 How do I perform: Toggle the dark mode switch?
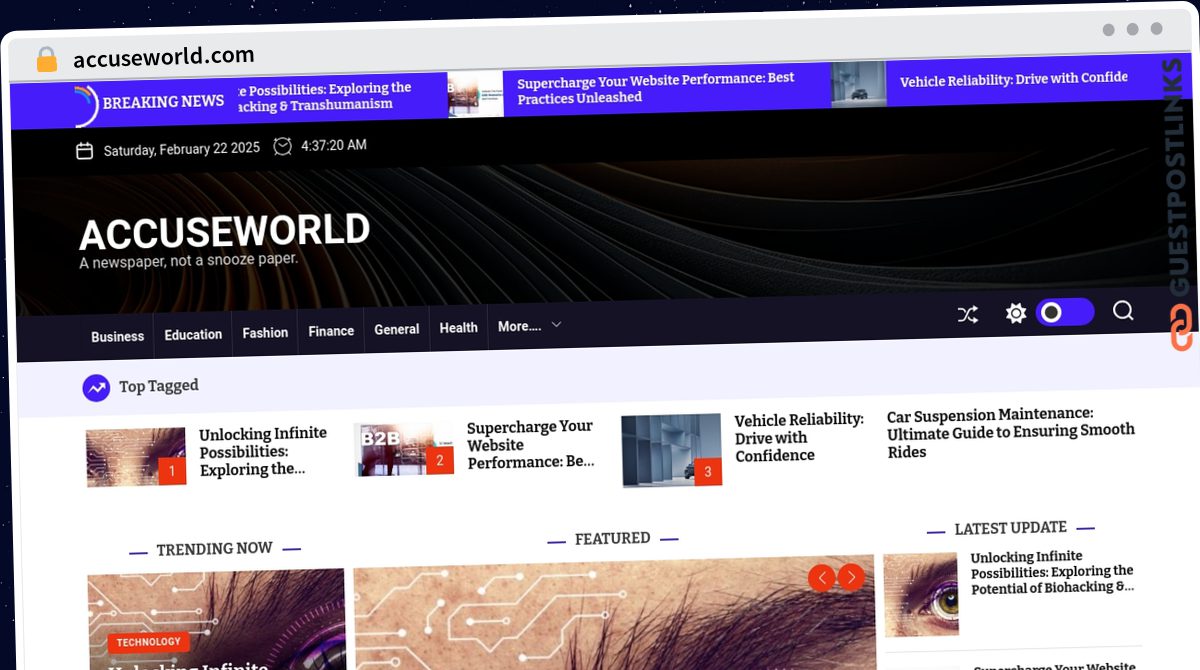point(1064,313)
